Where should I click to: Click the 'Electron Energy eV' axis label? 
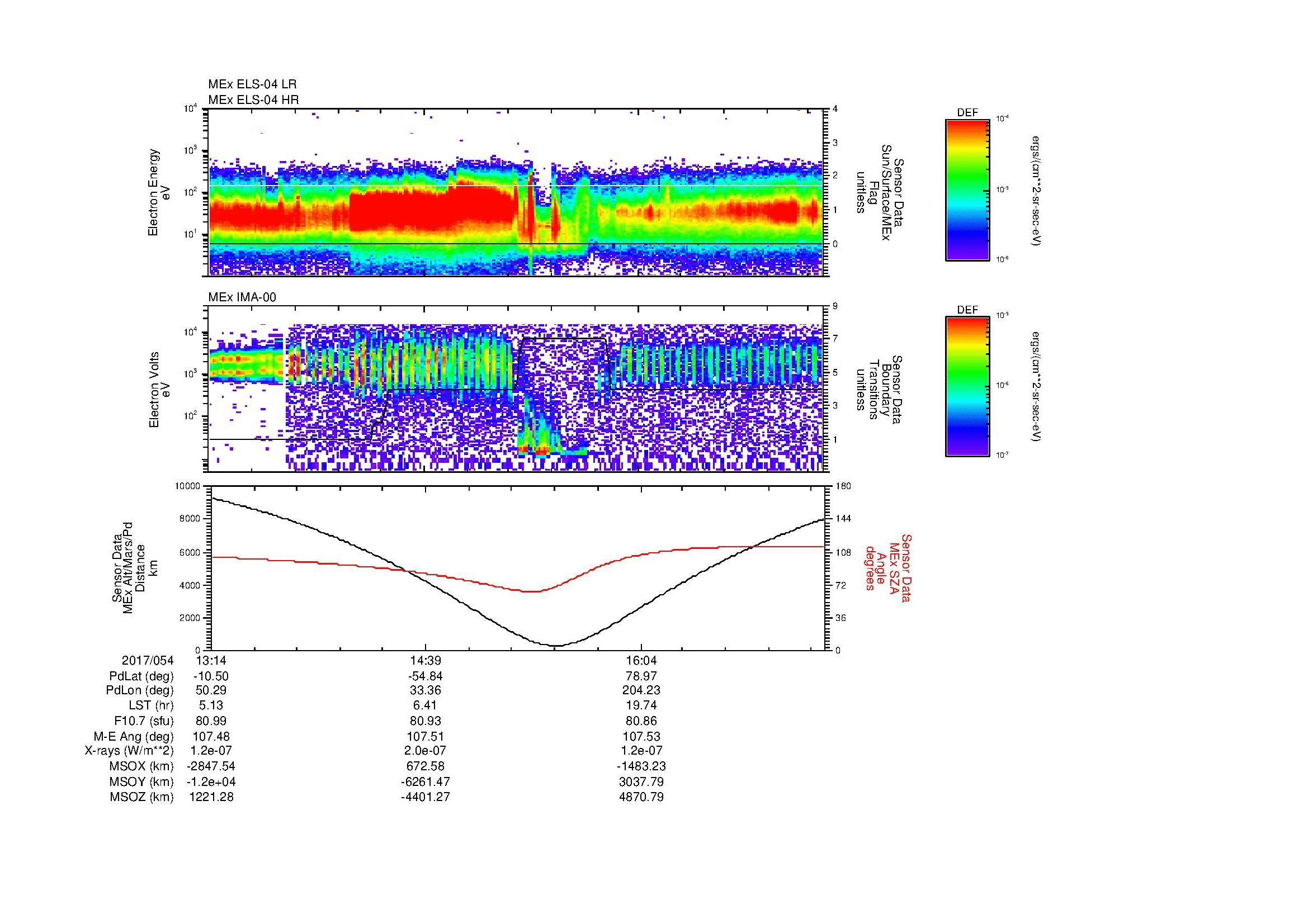(159, 192)
